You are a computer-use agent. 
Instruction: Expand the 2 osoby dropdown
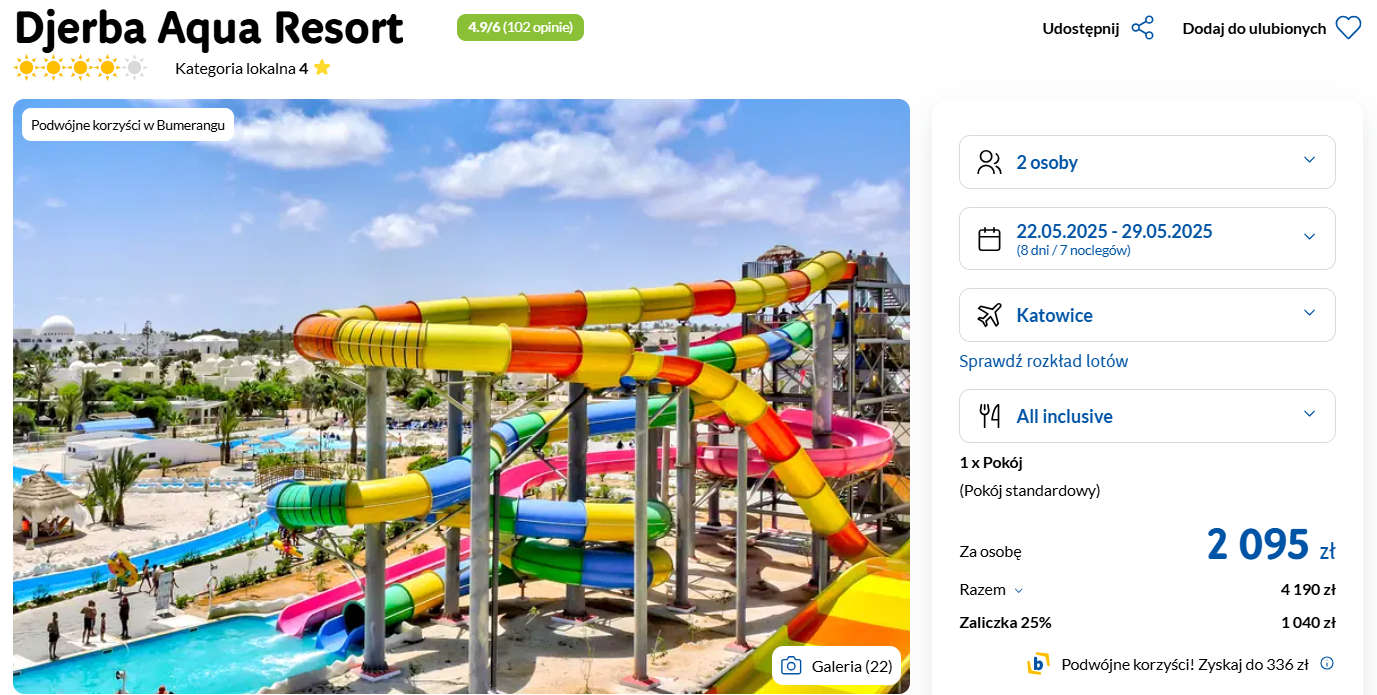(x=1147, y=162)
